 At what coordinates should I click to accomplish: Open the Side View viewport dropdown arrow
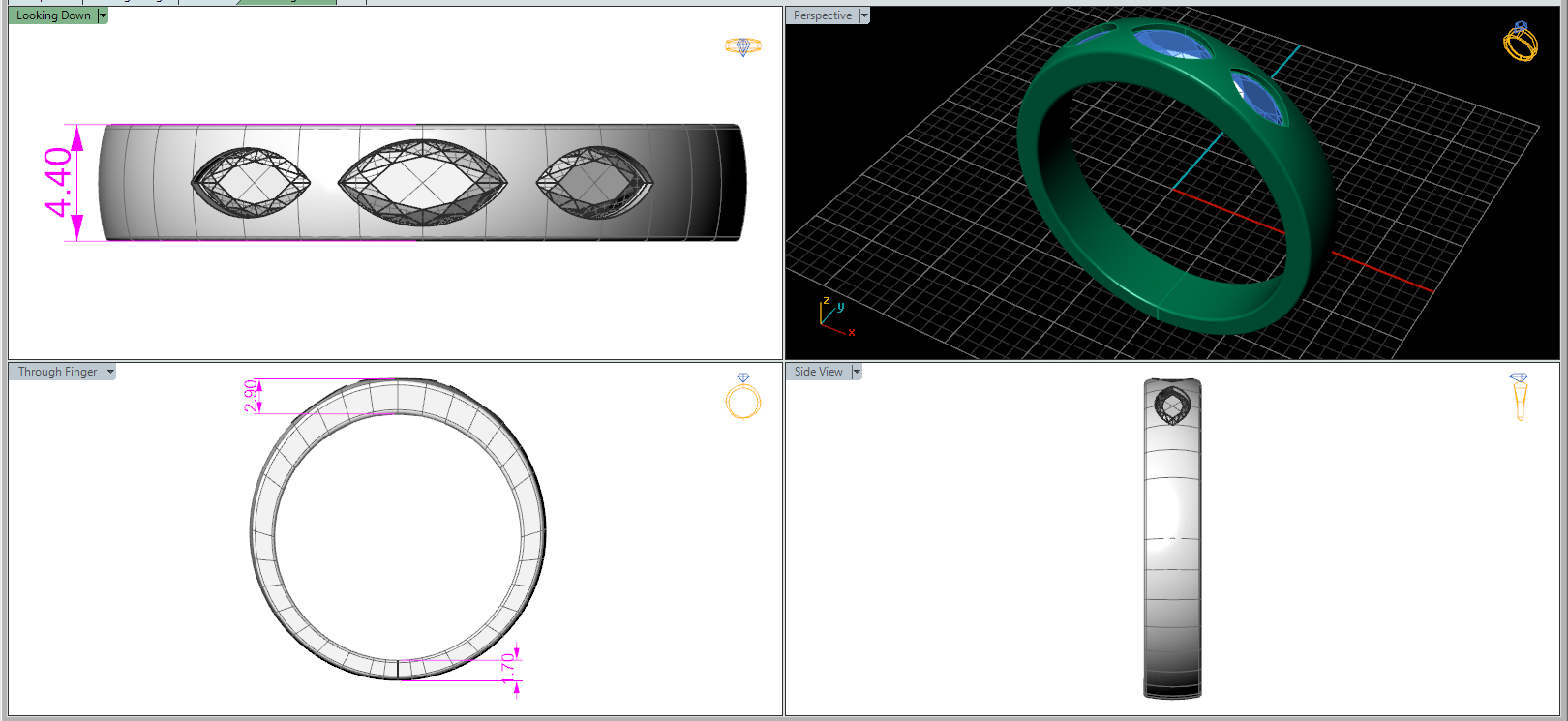[x=857, y=372]
